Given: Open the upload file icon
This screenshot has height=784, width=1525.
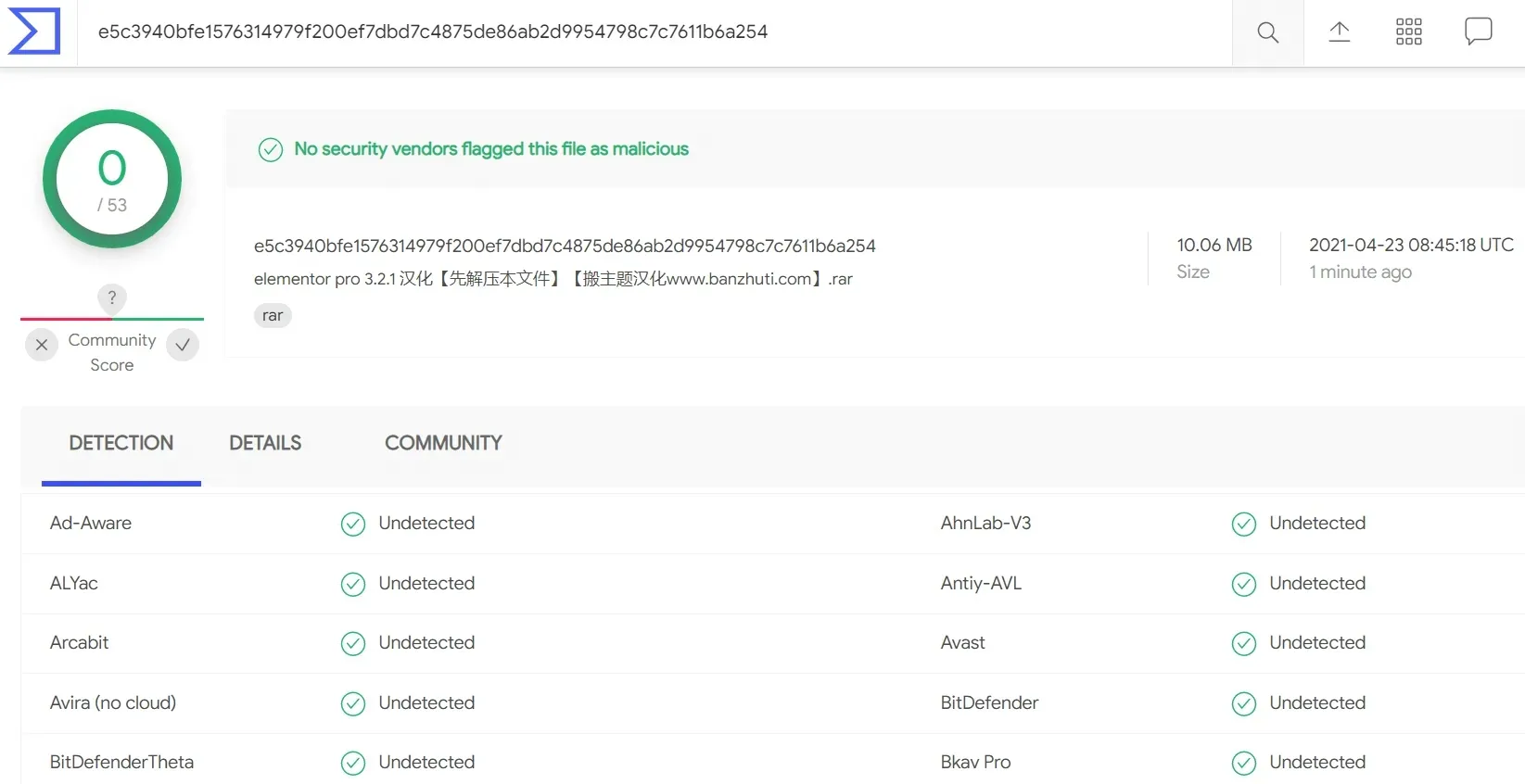Looking at the screenshot, I should coord(1339,32).
